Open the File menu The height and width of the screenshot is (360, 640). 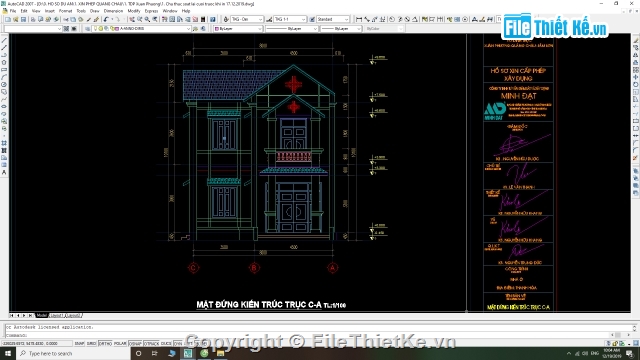click(x=13, y=11)
